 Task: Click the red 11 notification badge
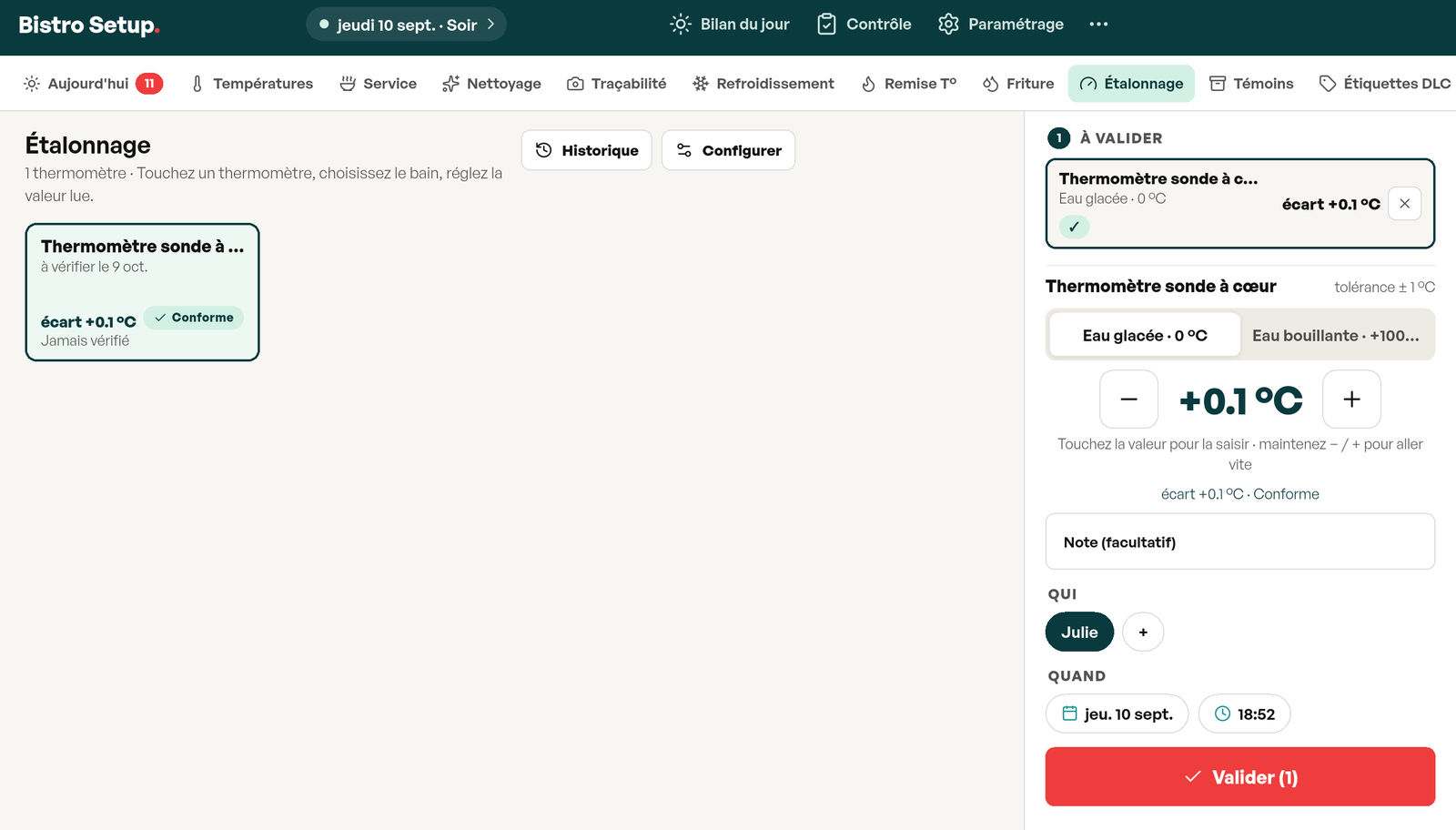[x=149, y=84]
